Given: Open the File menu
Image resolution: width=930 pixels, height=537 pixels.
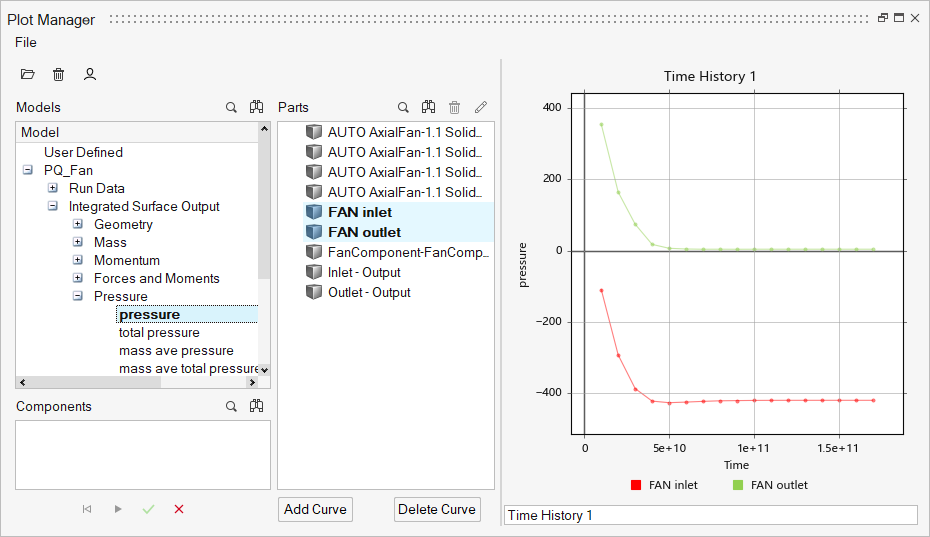Looking at the screenshot, I should click(x=26, y=42).
